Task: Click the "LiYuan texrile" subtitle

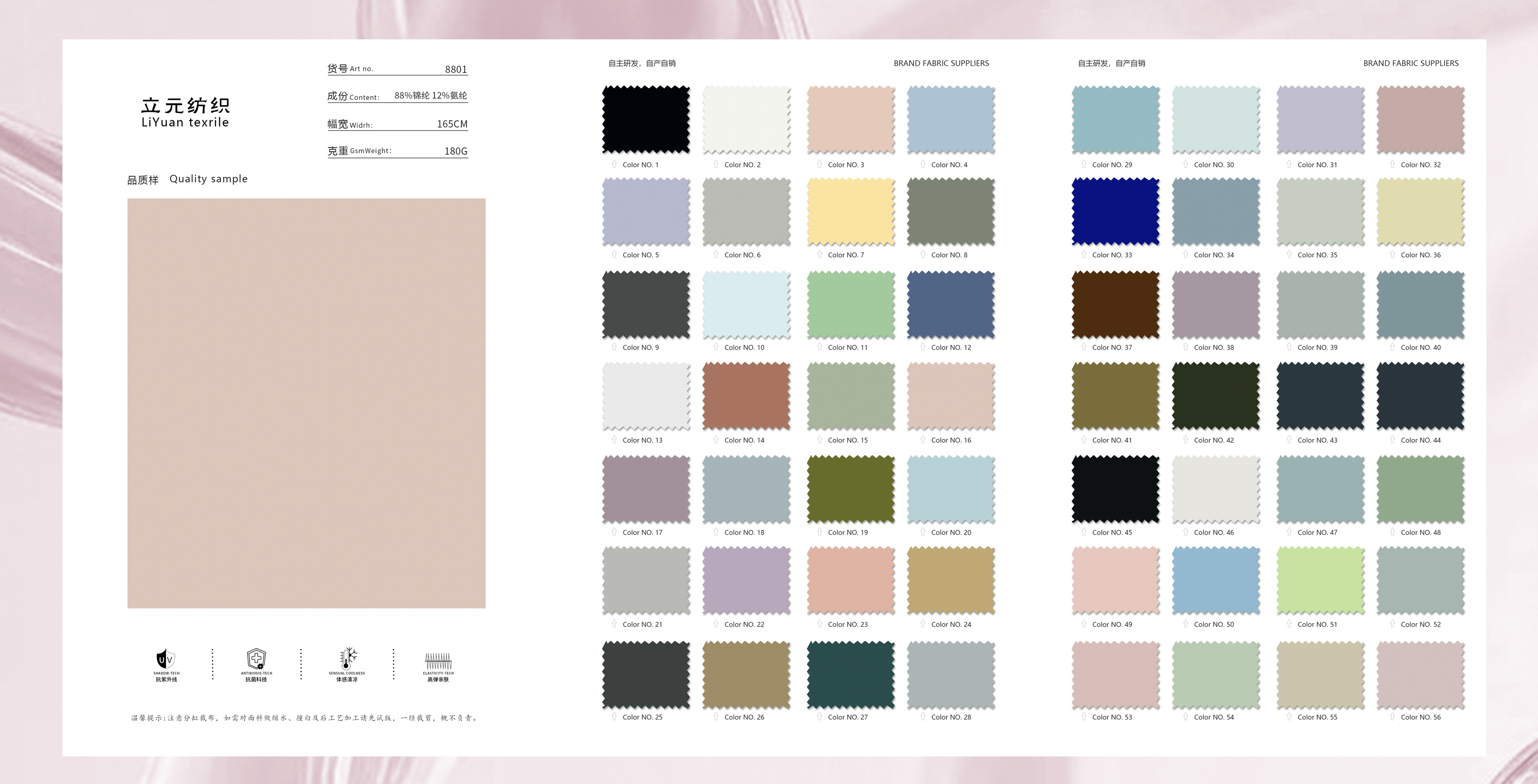Action: tap(185, 122)
